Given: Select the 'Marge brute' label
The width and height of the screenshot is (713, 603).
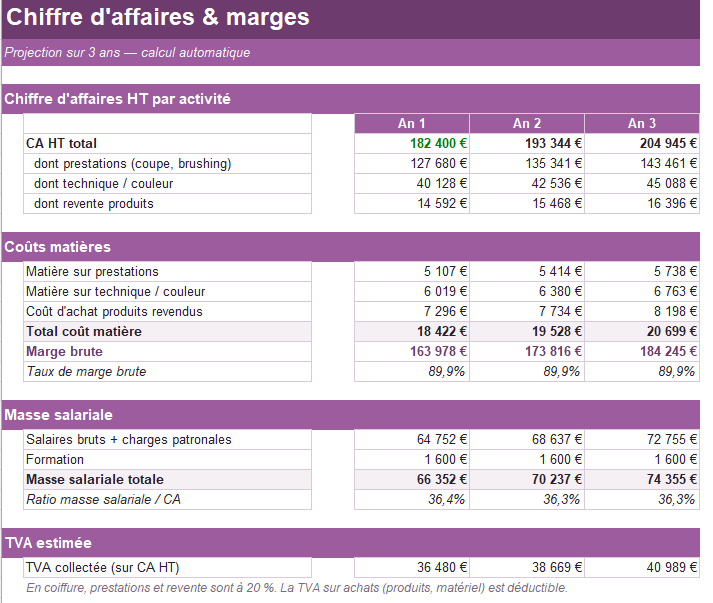Looking at the screenshot, I should coord(167,352).
